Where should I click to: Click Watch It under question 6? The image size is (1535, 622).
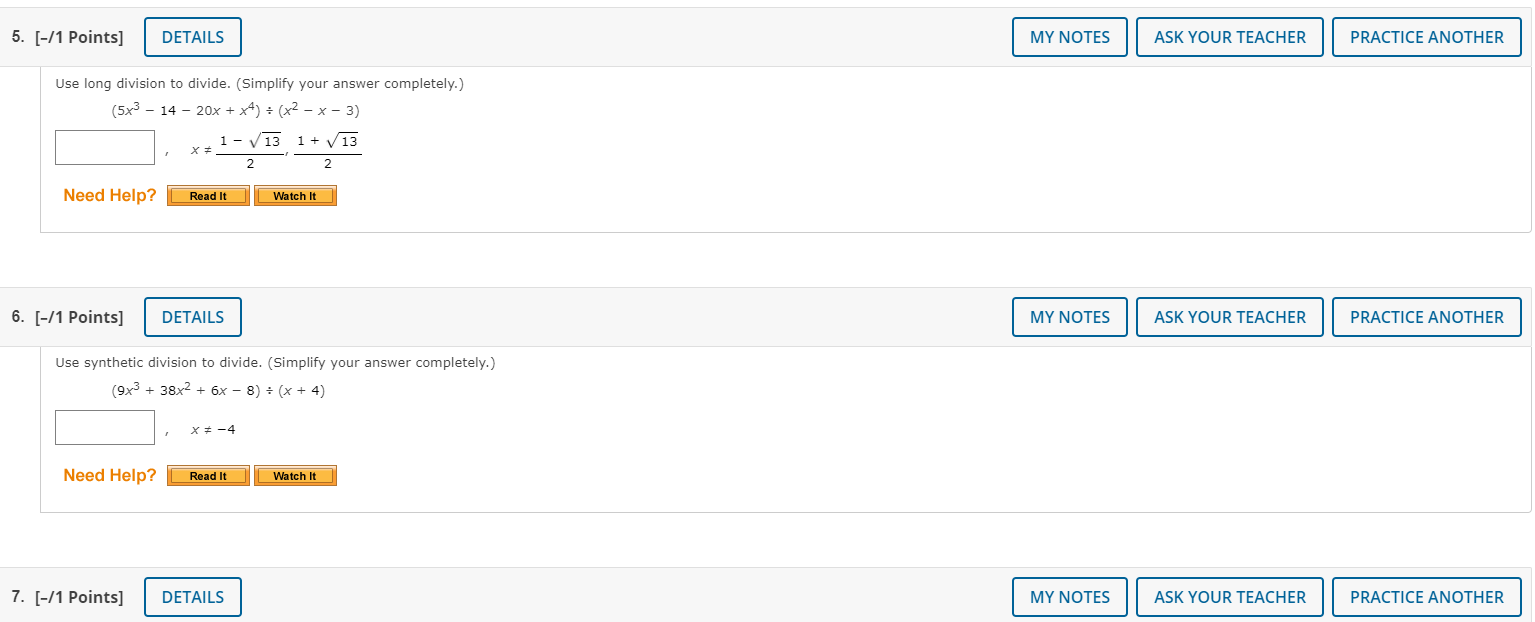coord(295,476)
